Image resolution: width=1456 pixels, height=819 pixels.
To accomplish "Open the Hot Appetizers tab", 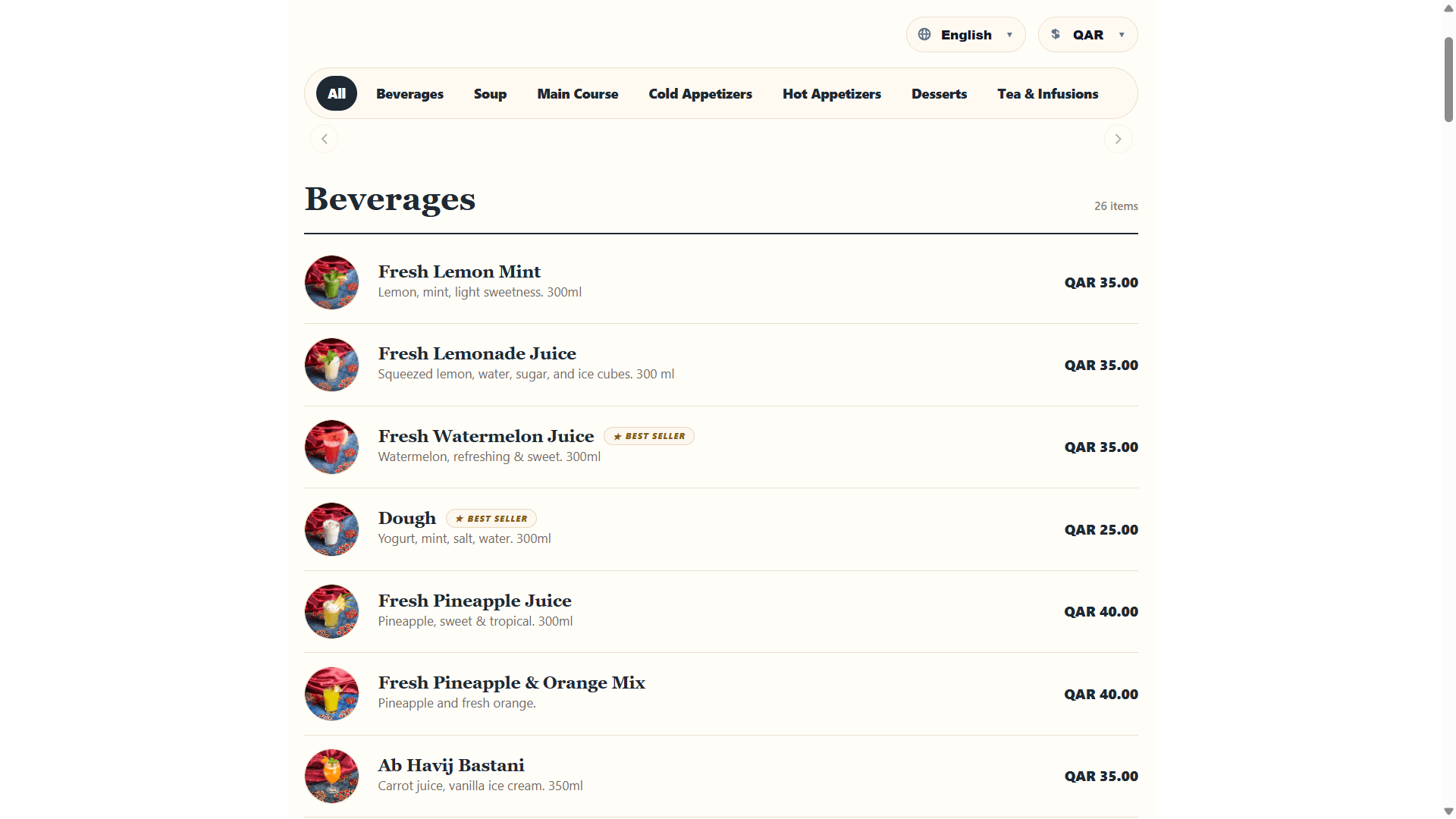I will pyautogui.click(x=831, y=94).
